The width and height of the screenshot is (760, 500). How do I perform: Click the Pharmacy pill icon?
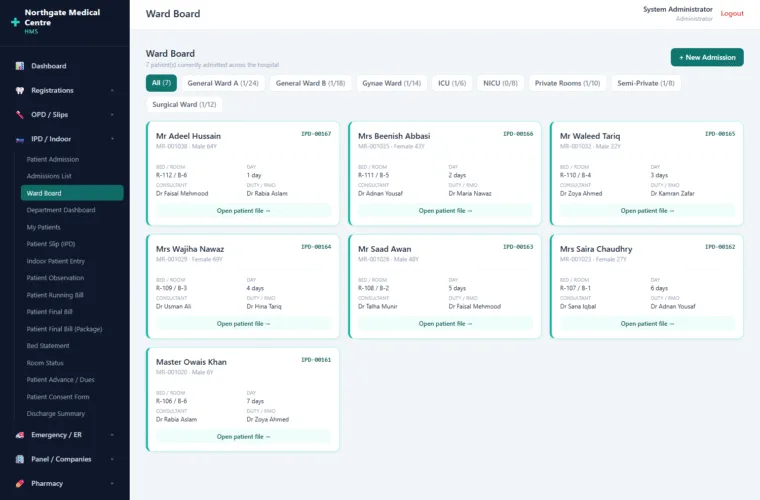[x=19, y=484]
